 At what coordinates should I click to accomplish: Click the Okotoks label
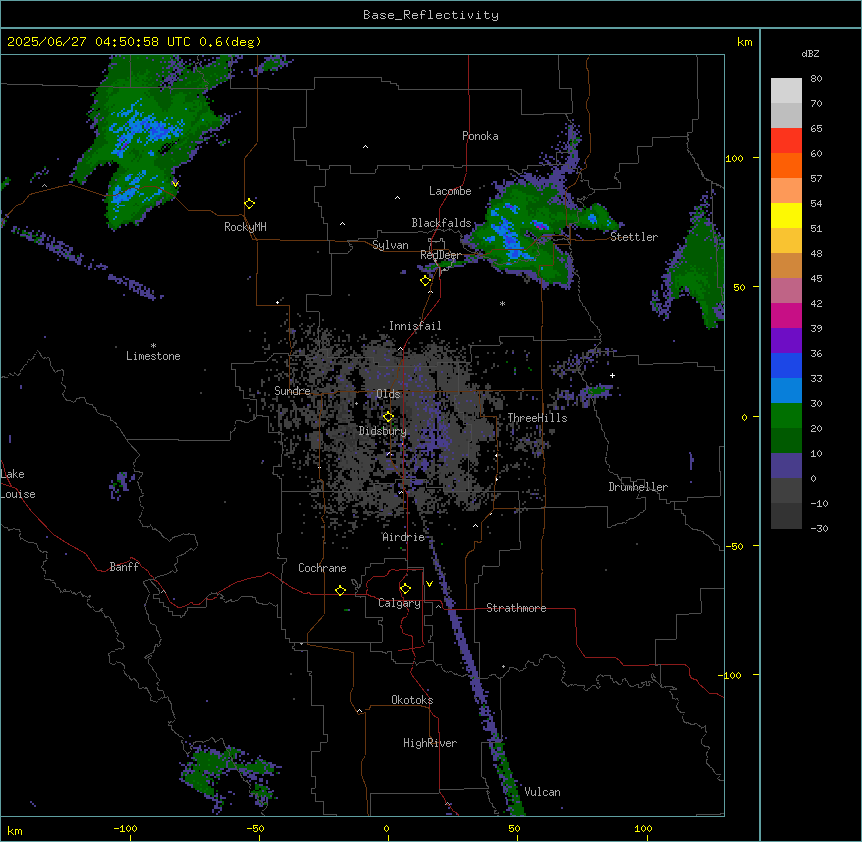(412, 700)
